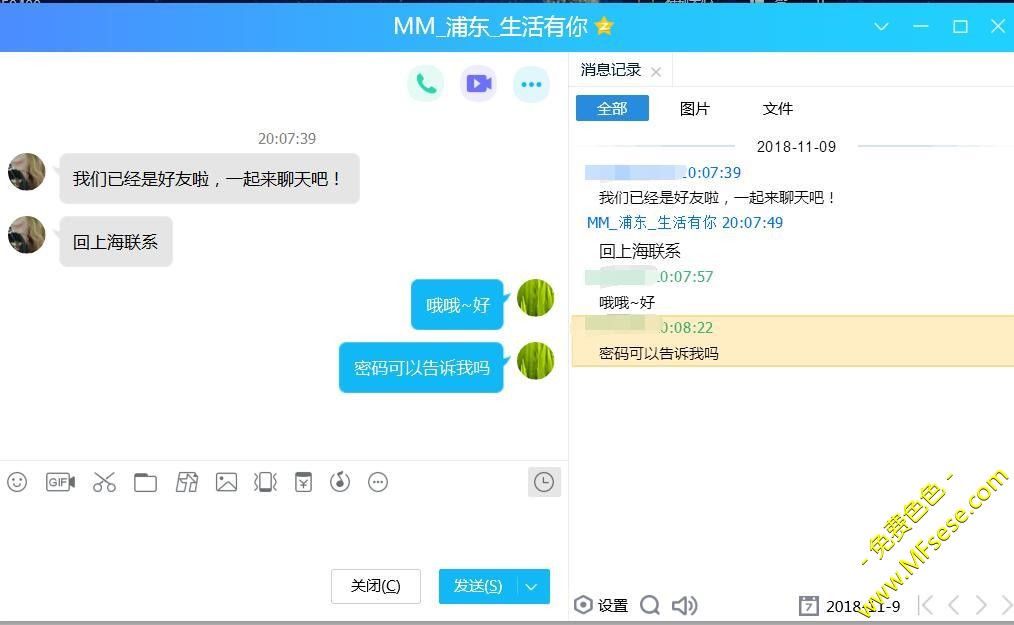Screen dimensions: 1014x625
Task: Click the 20:07:39 timestamp in chat
Action: pos(286,138)
